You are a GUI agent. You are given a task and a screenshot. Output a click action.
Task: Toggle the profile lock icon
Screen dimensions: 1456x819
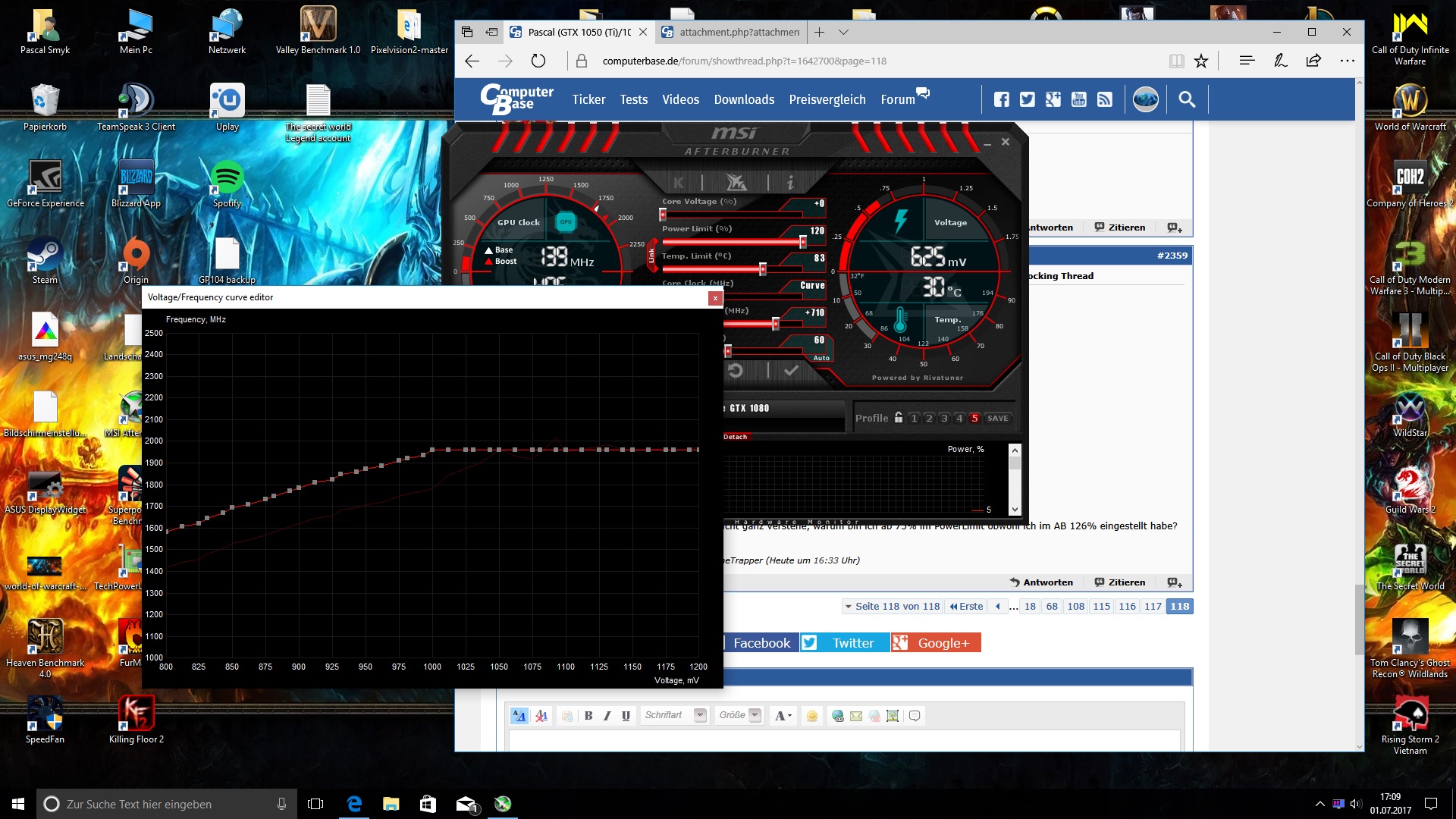899,418
